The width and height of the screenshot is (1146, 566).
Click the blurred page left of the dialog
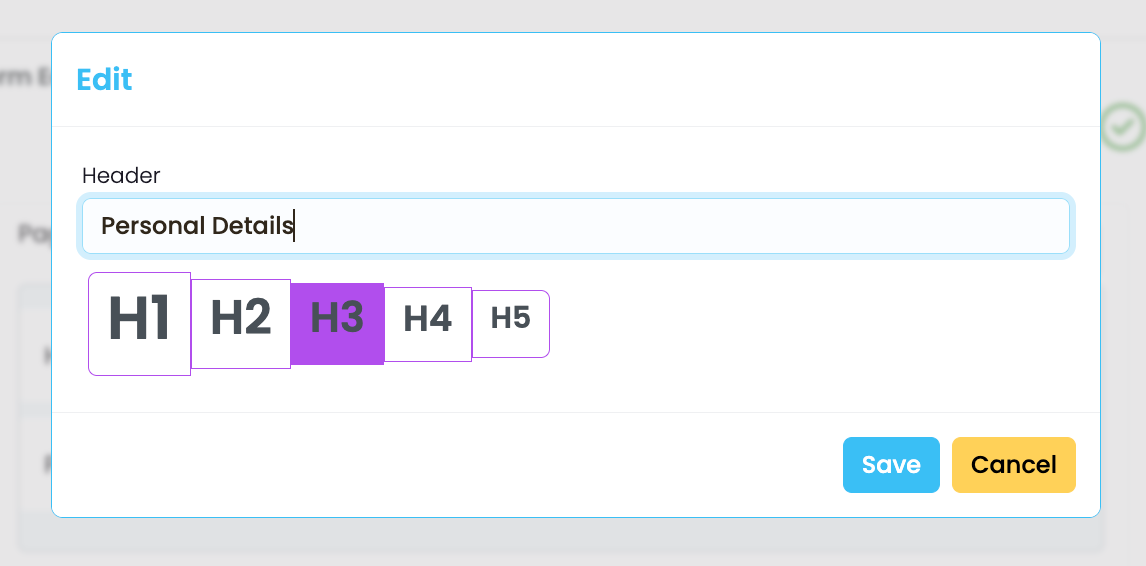tap(25, 293)
